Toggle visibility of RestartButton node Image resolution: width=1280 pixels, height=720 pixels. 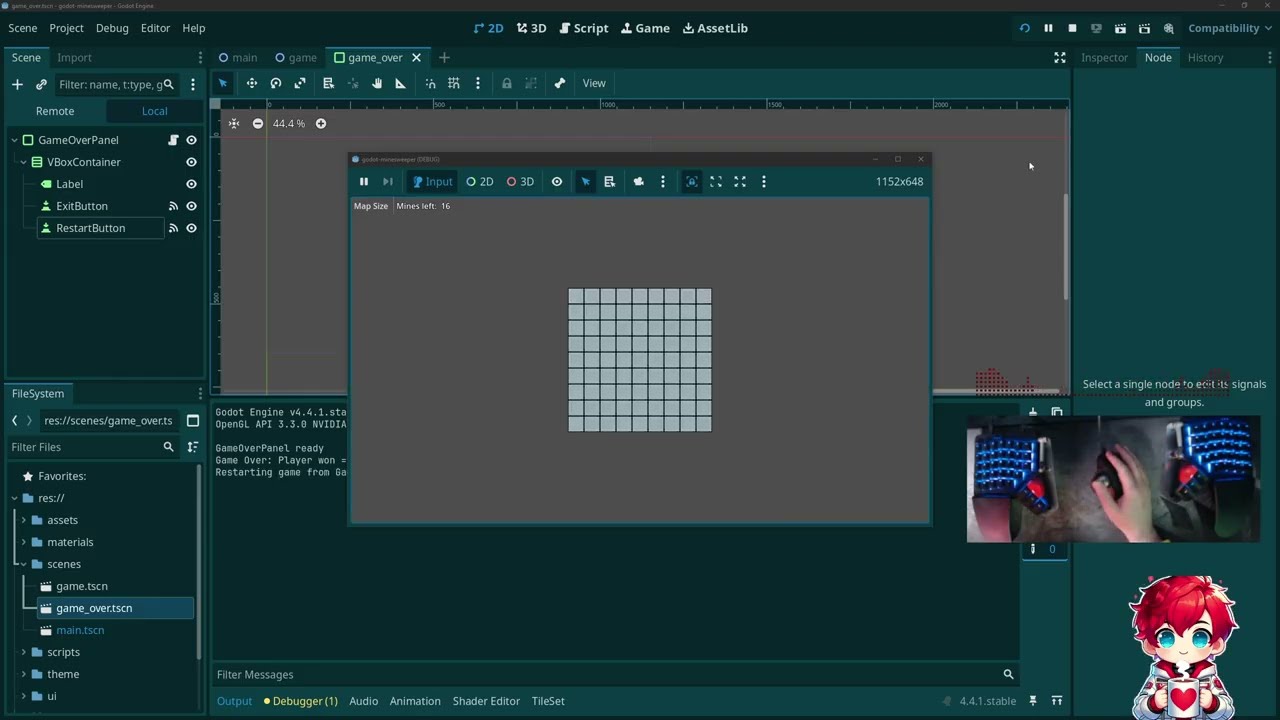(x=191, y=228)
